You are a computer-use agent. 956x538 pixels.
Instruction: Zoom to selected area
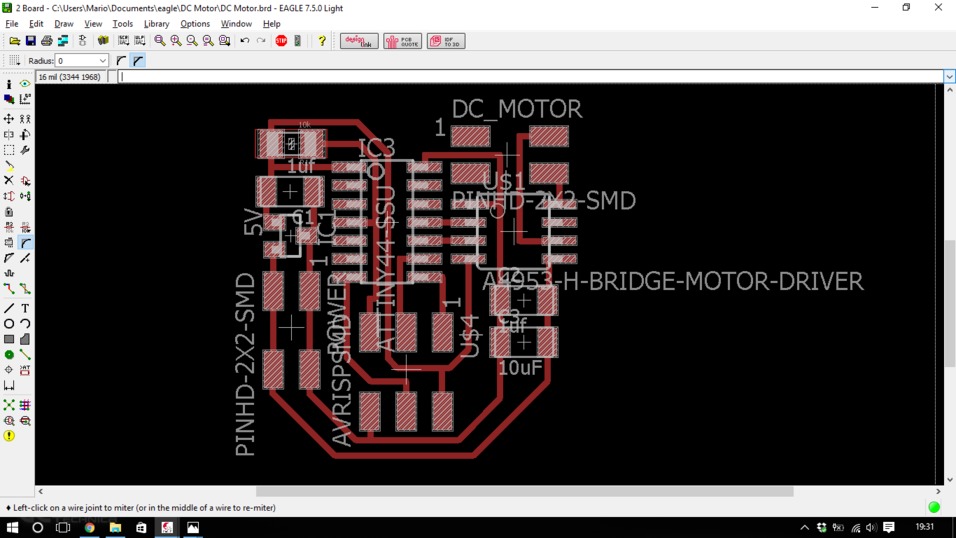(224, 41)
